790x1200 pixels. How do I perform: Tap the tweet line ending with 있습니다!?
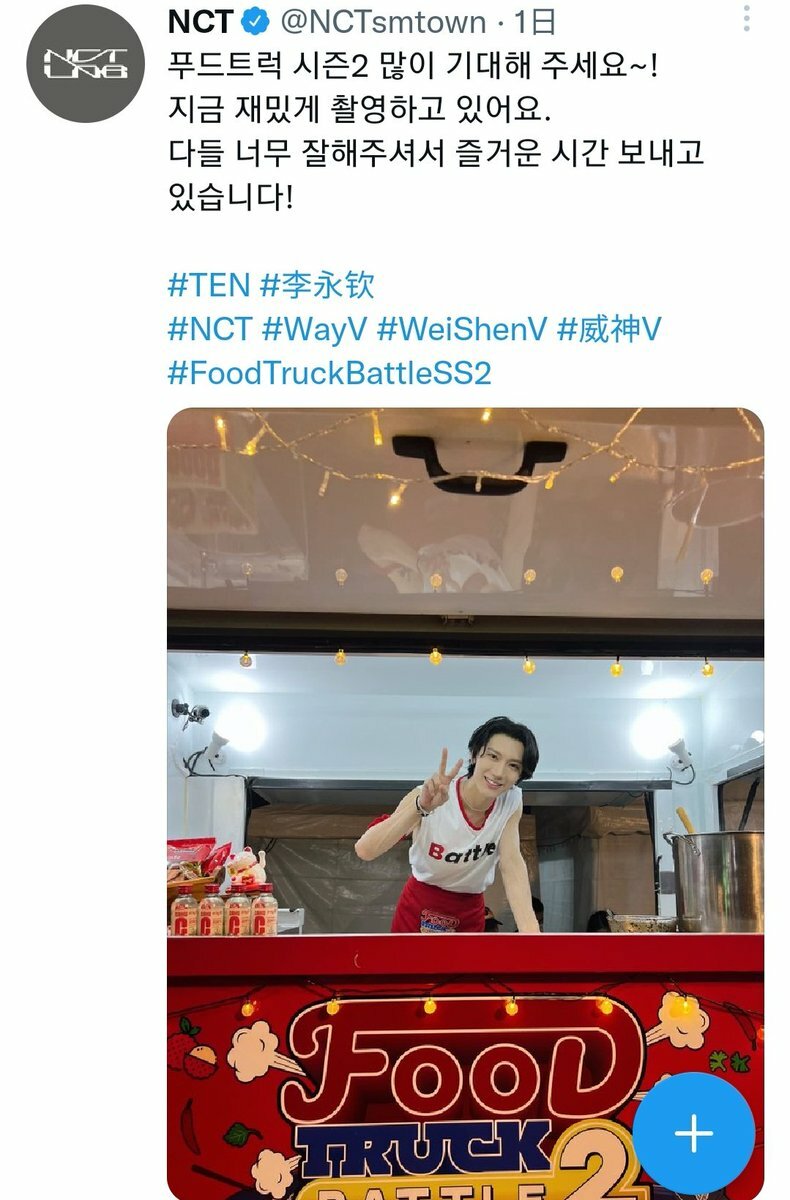pyautogui.click(x=230, y=197)
